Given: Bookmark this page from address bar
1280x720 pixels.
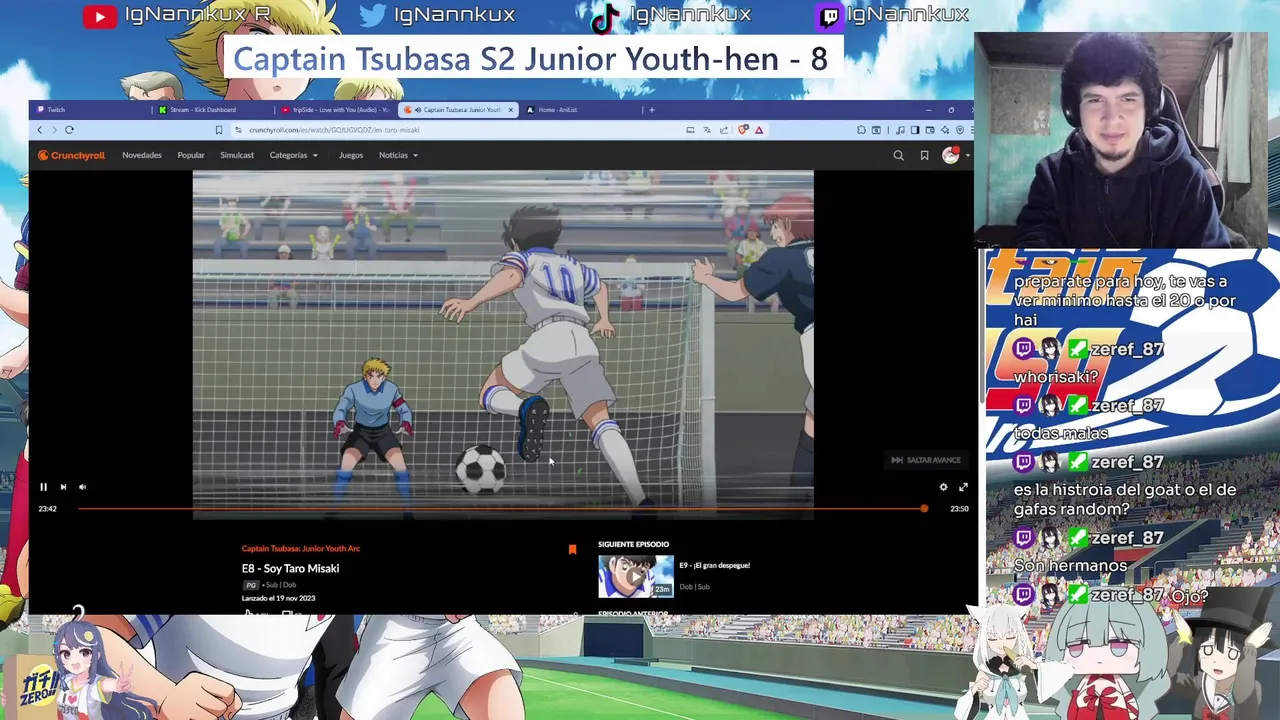Looking at the screenshot, I should (218, 130).
